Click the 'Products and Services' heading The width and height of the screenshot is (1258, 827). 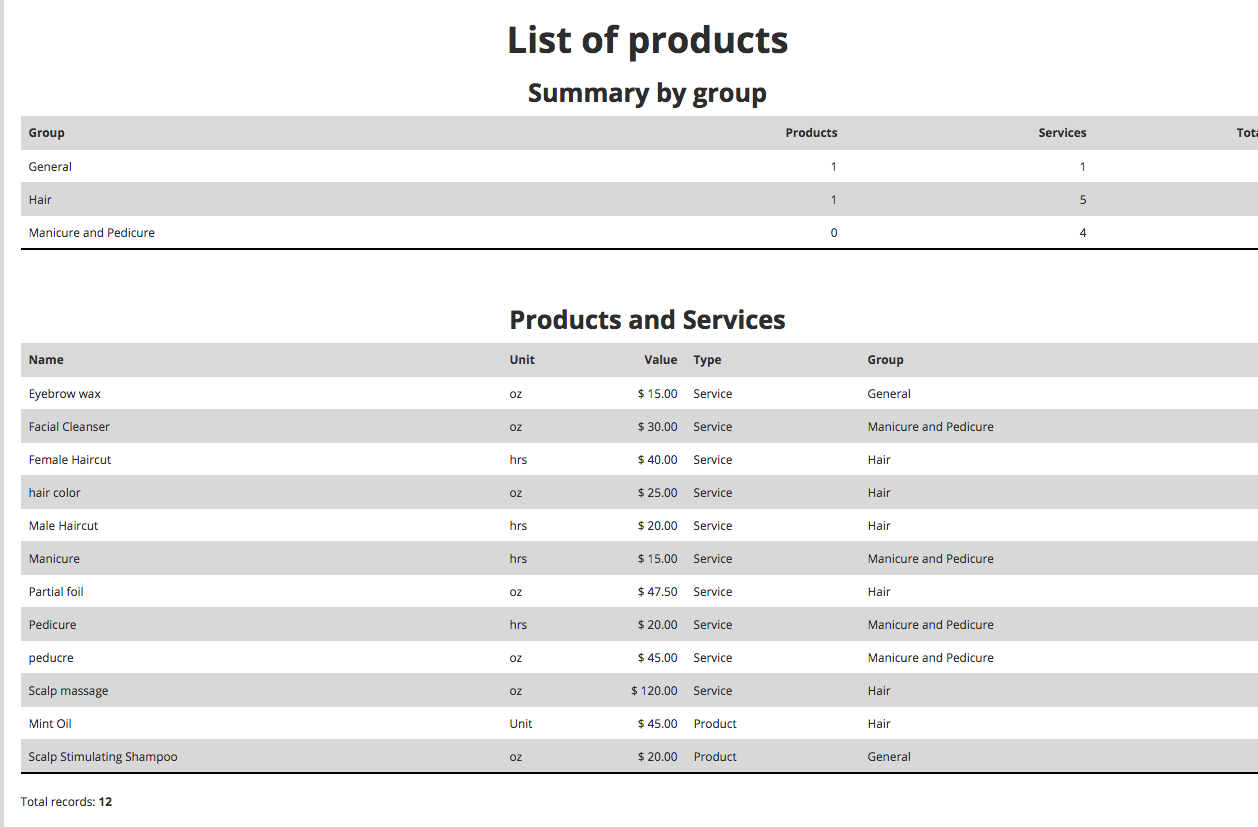(x=648, y=320)
